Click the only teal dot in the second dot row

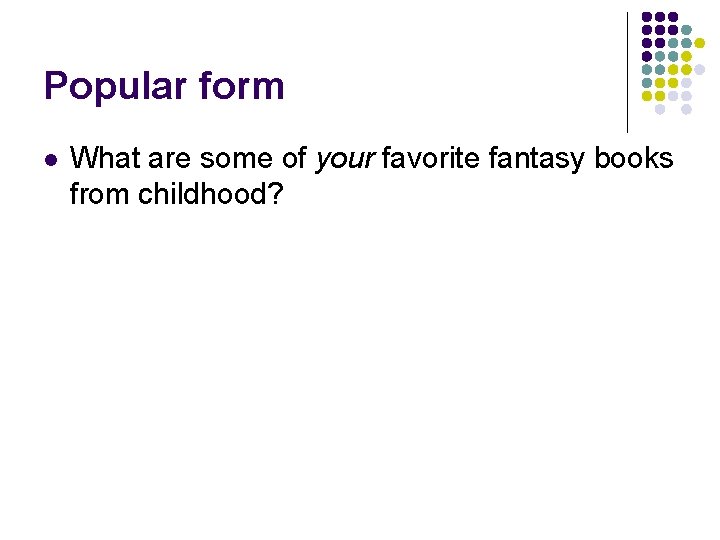(x=686, y=30)
